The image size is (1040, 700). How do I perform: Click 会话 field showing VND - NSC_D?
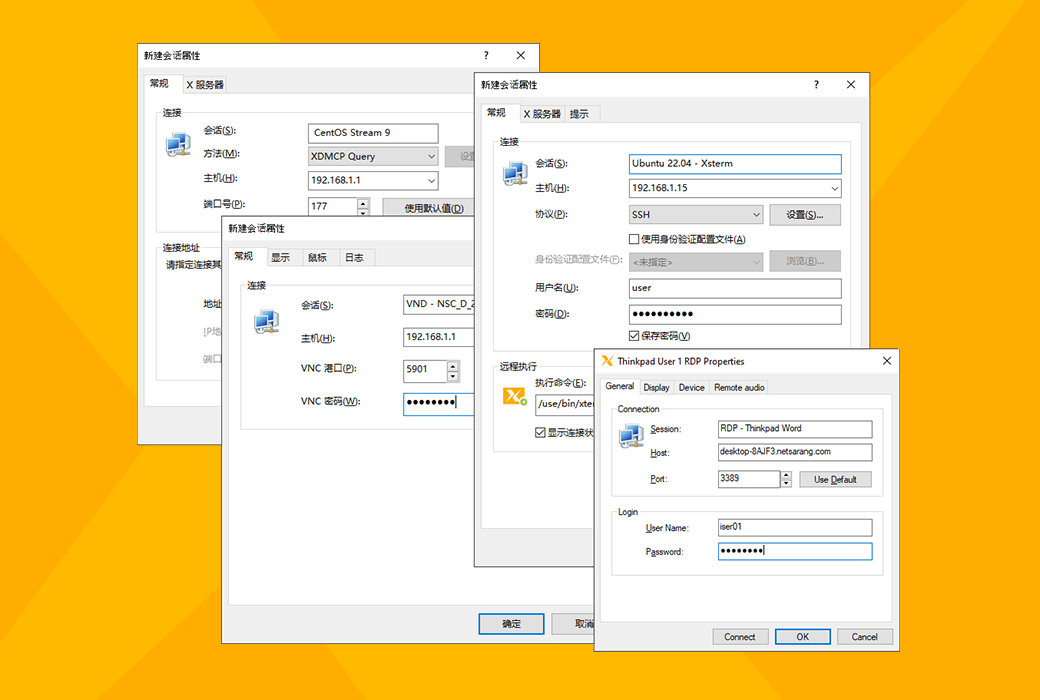[439, 304]
